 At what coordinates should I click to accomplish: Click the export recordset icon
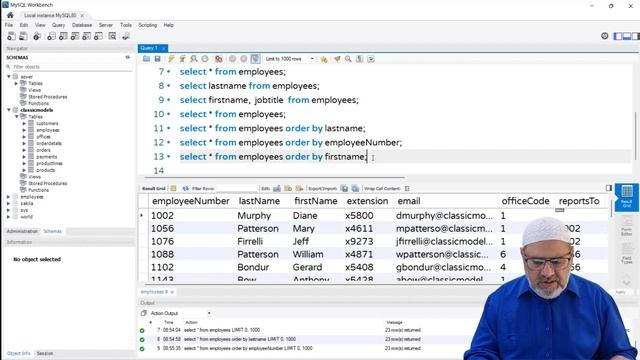[344, 188]
